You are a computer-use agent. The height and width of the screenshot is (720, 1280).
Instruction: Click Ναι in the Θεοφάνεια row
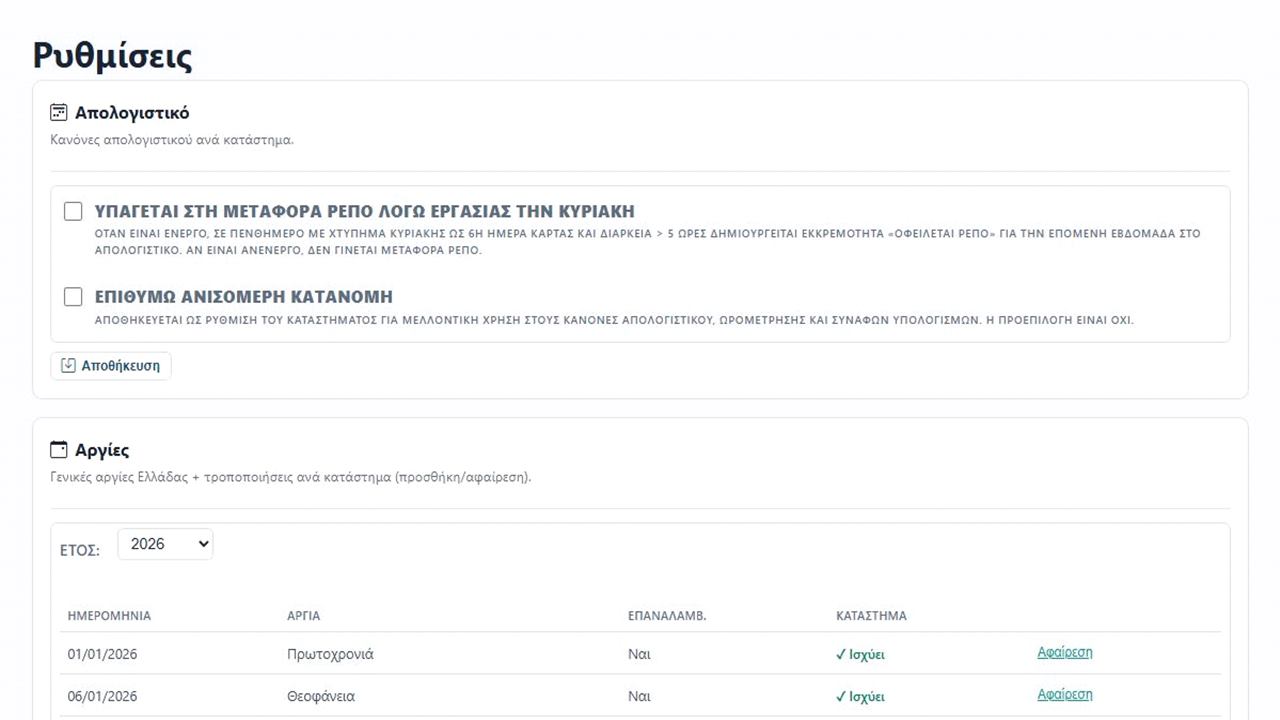pyautogui.click(x=639, y=696)
